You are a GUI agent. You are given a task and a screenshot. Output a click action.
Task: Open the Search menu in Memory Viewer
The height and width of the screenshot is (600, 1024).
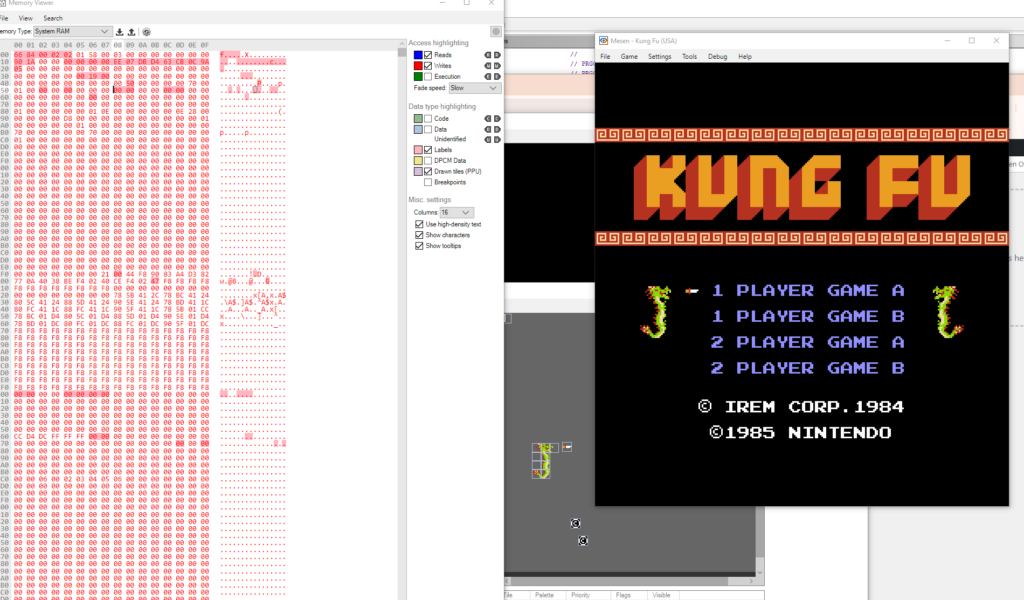point(52,18)
